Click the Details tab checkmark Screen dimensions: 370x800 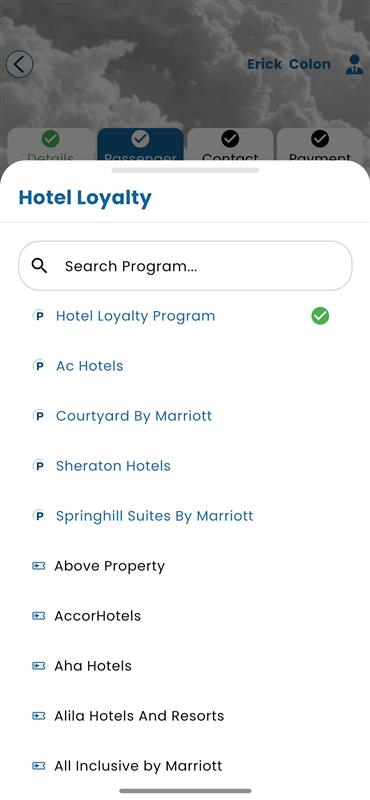click(x=51, y=138)
